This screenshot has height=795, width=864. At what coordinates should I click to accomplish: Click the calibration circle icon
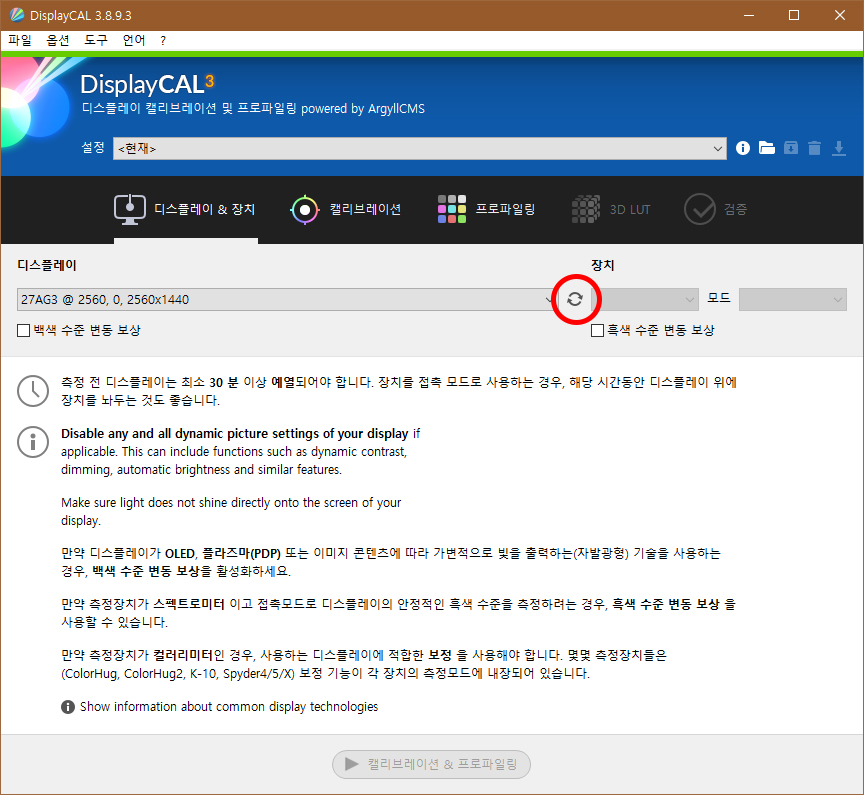[305, 210]
